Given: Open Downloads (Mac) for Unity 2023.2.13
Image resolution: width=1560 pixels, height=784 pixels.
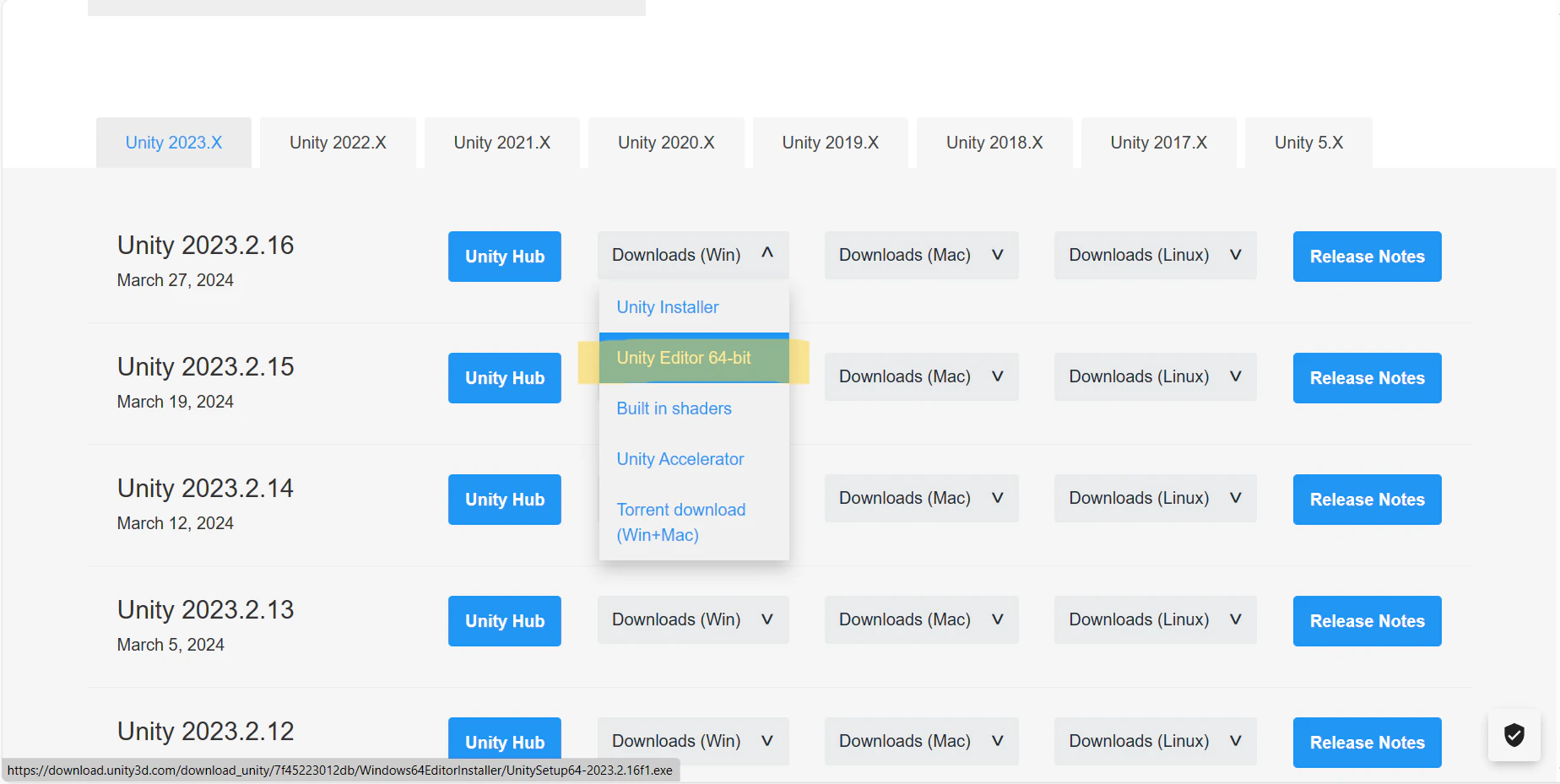Looking at the screenshot, I should 922,619.
